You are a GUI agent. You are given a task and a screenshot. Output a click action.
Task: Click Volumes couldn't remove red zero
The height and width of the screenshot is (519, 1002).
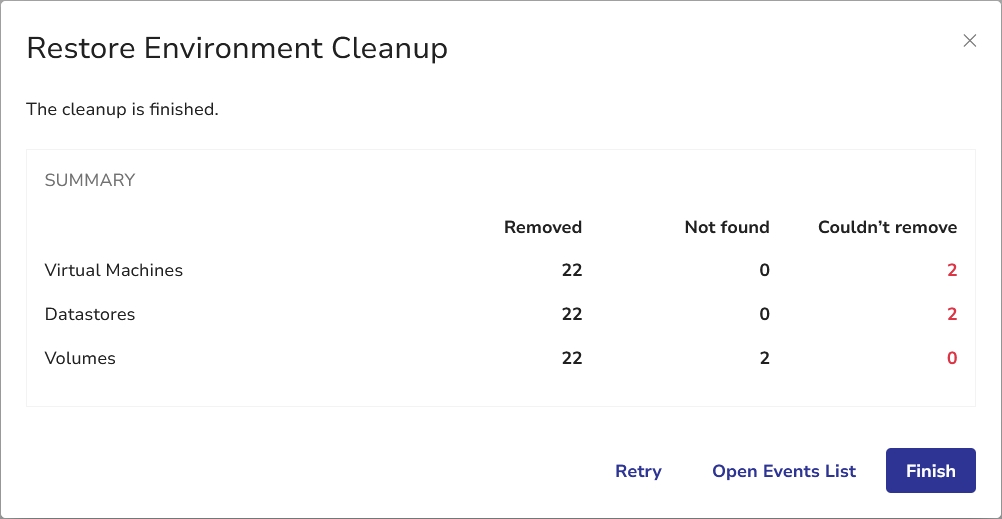[952, 358]
